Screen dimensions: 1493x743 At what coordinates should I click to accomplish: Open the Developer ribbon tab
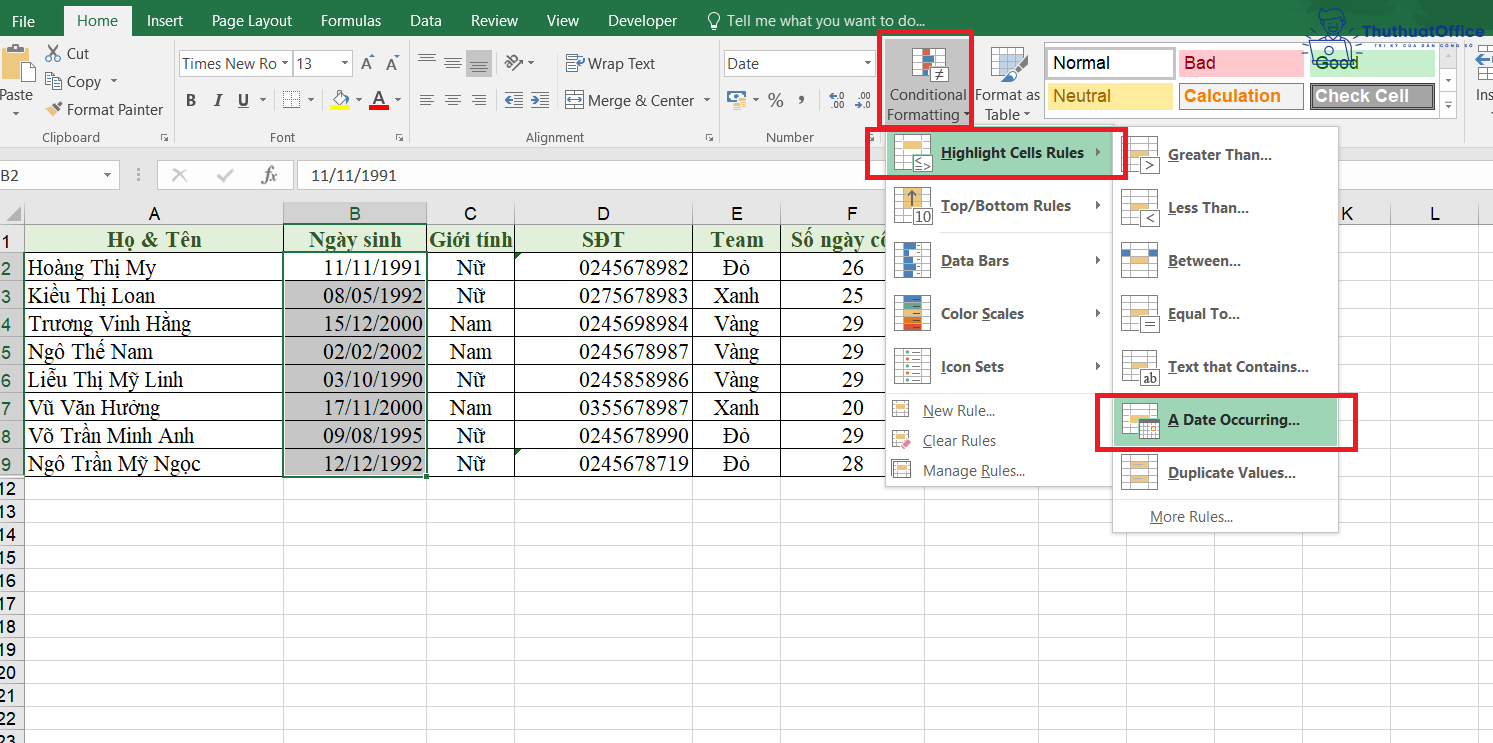tap(642, 20)
